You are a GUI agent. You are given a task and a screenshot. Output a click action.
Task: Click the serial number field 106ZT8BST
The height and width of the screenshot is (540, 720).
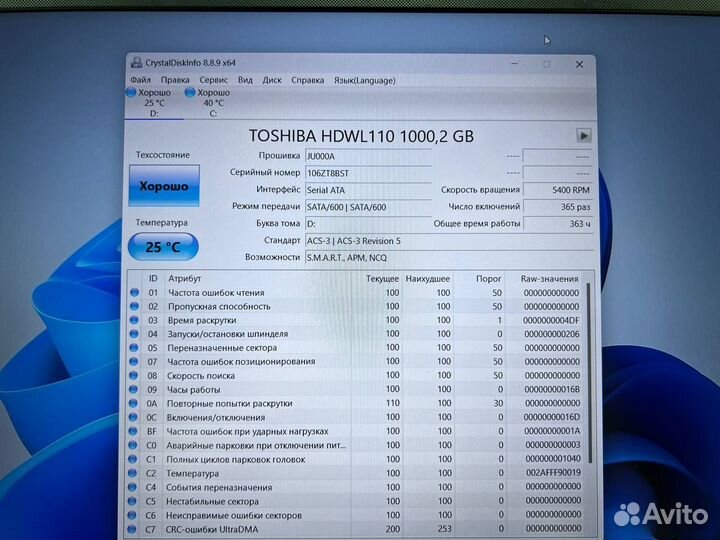click(x=368, y=173)
